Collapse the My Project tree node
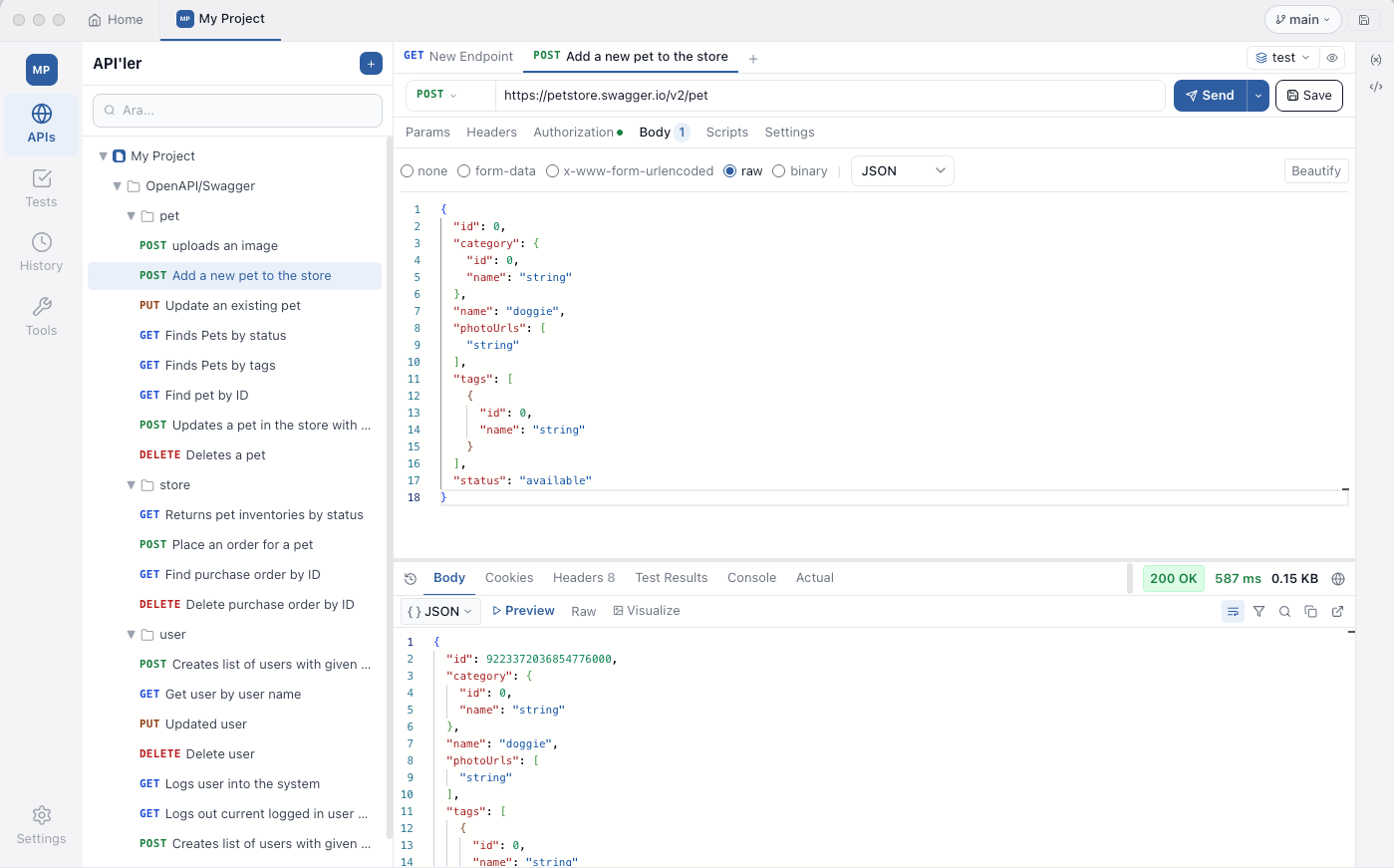 click(x=103, y=156)
